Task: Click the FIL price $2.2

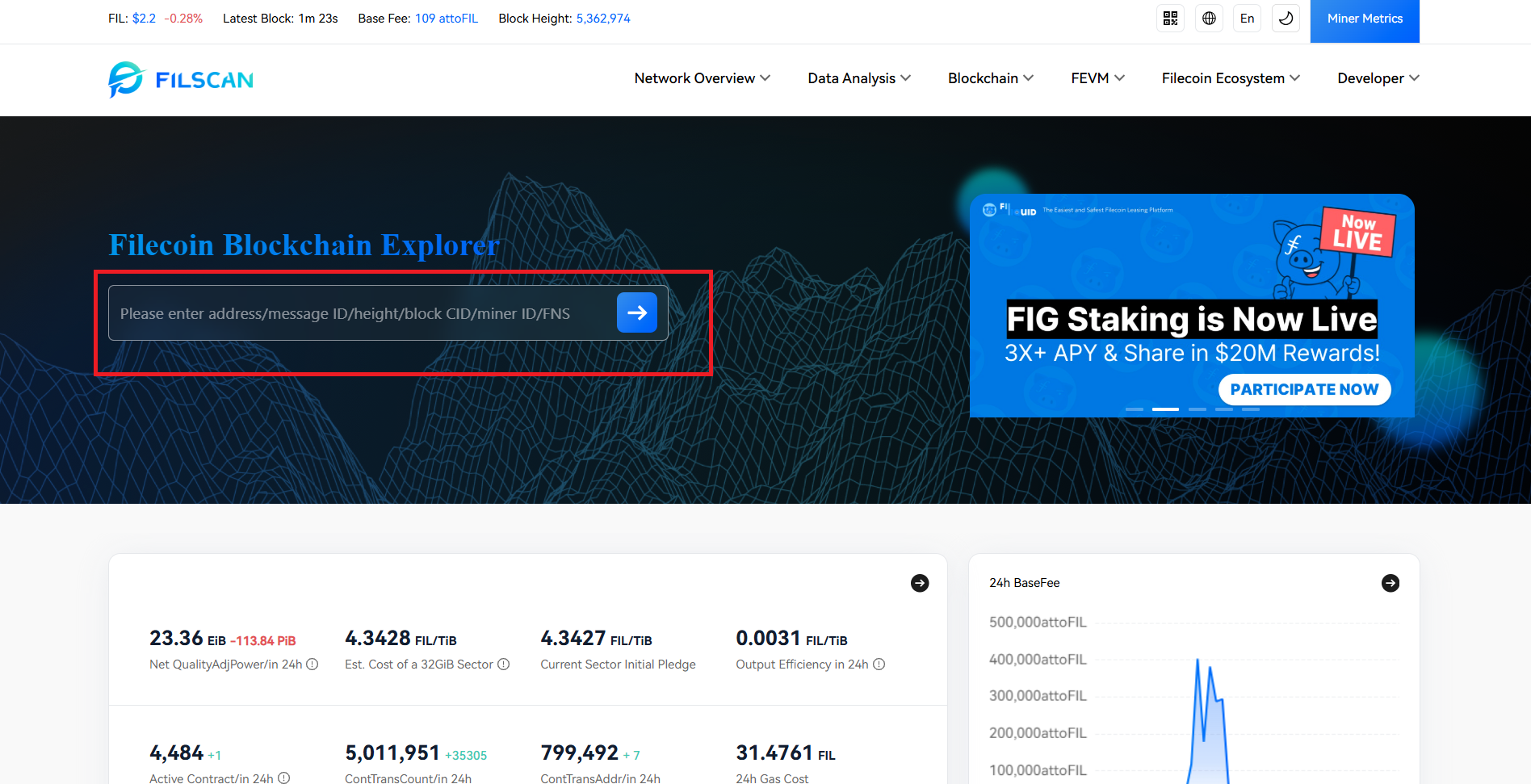Action: pos(144,19)
